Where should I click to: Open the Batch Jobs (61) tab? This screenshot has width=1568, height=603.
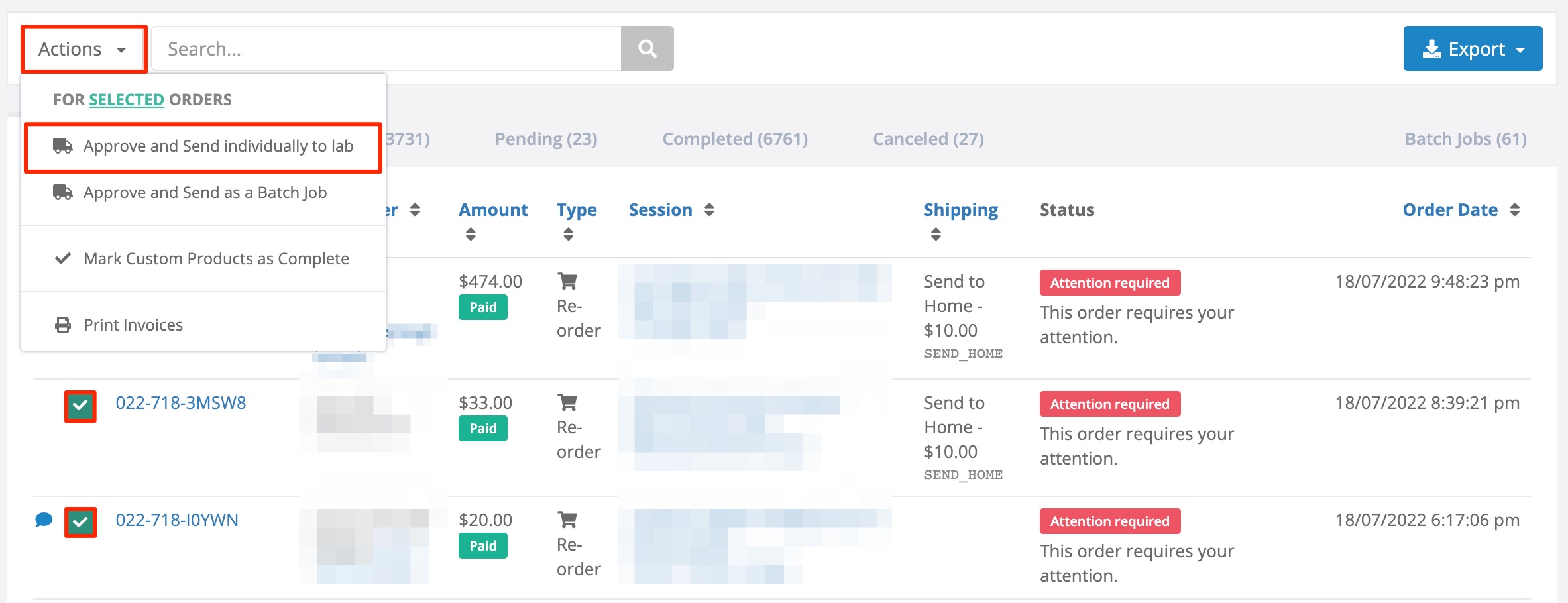point(1465,139)
